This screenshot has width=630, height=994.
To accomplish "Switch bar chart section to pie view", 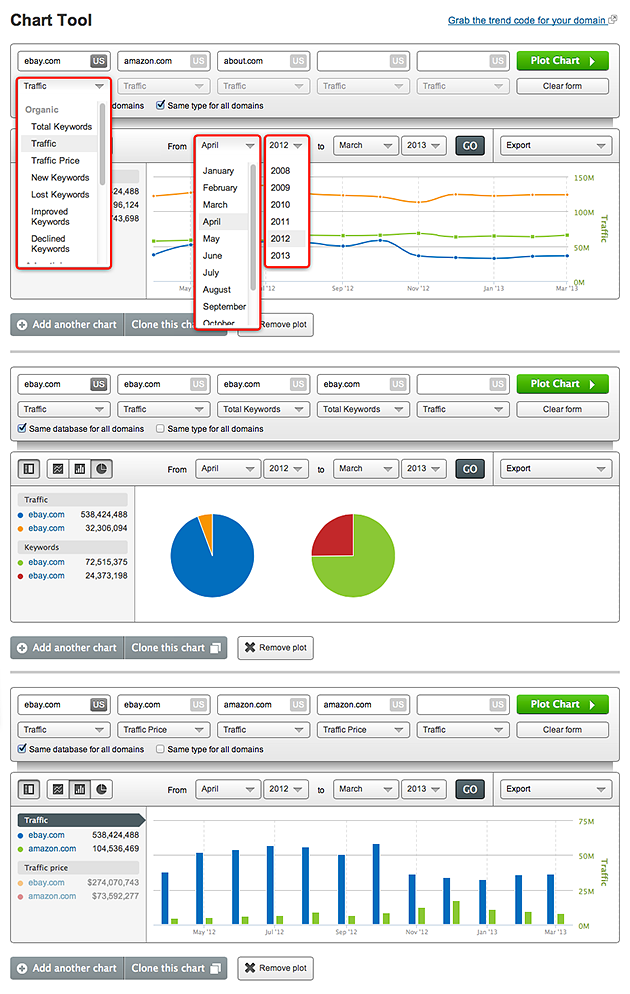I will pos(101,789).
